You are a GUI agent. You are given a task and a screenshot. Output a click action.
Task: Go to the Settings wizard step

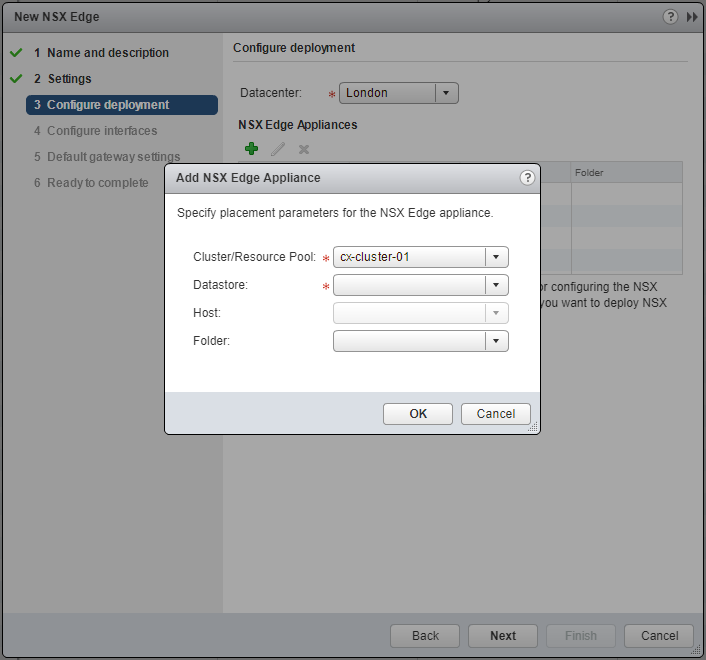(69, 79)
